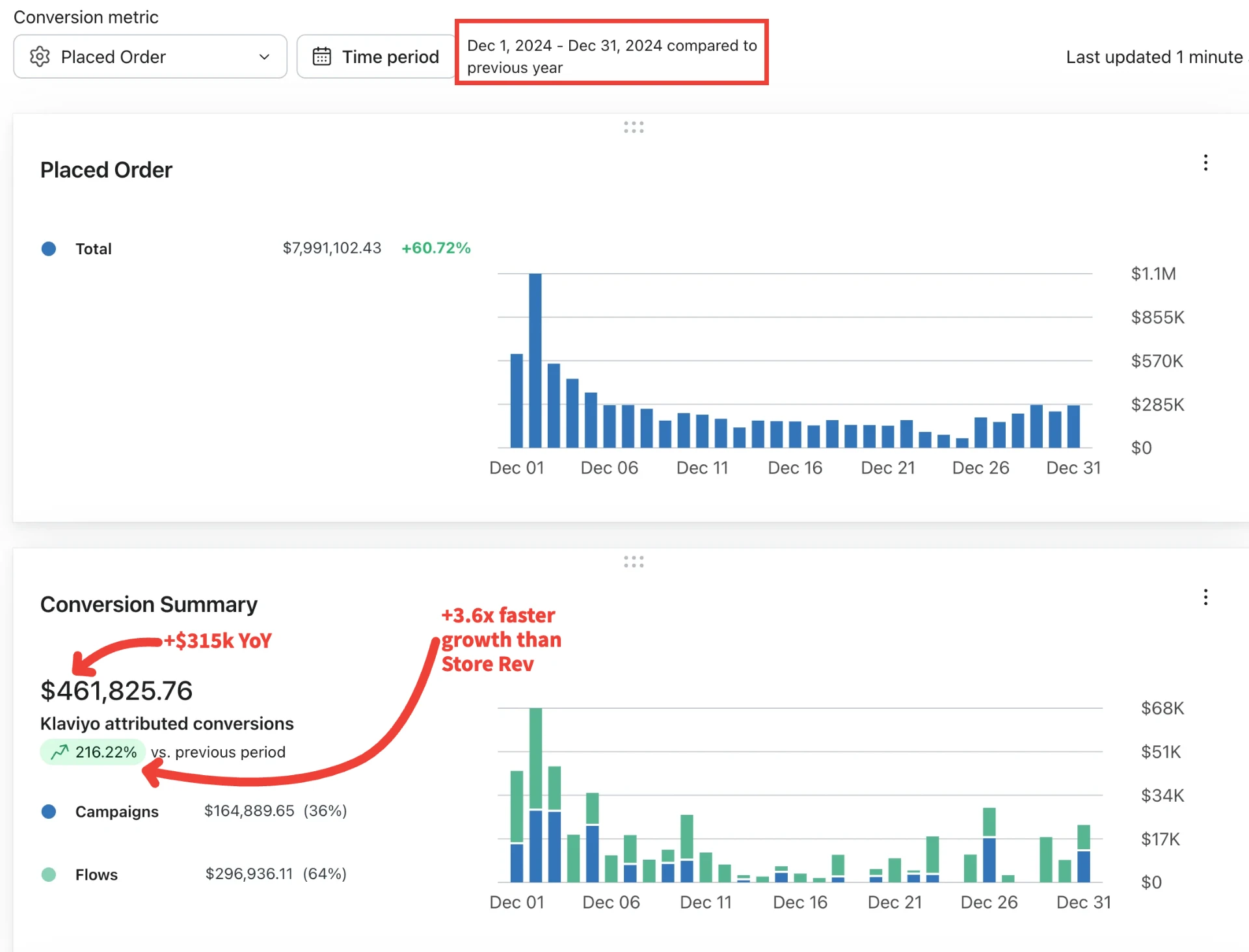Click the Dec 16 label in Placed Order chart
Image resolution: width=1249 pixels, height=952 pixels.
(795, 468)
